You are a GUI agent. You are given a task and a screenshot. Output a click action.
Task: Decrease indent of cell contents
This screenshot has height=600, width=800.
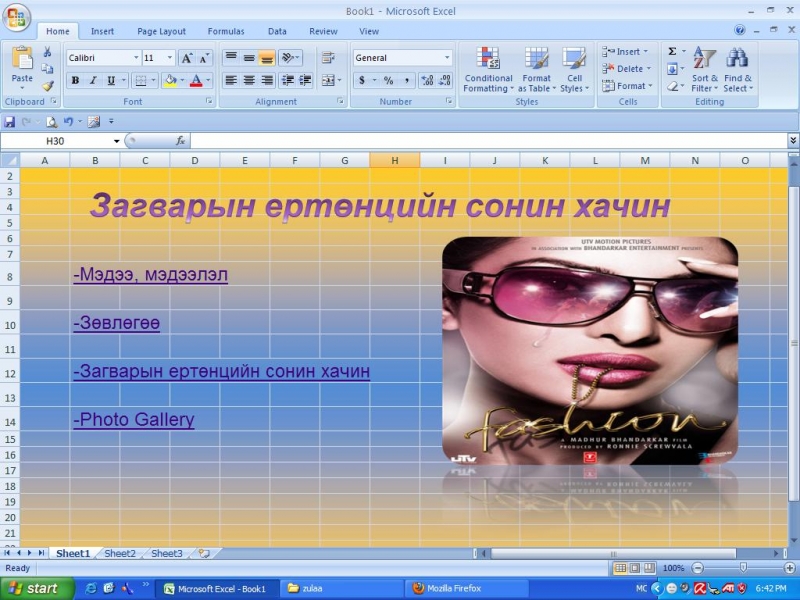click(x=288, y=81)
